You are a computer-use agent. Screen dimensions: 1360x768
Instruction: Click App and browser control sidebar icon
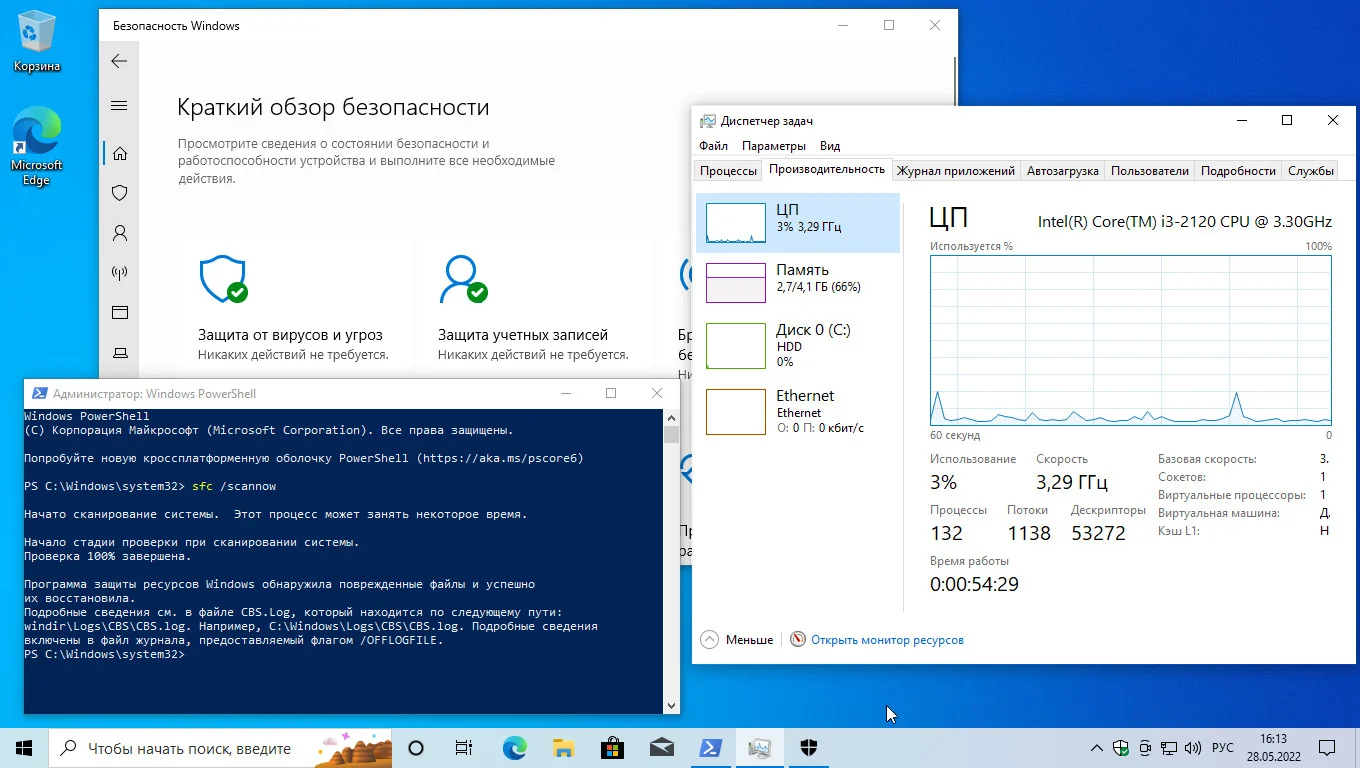coord(120,313)
